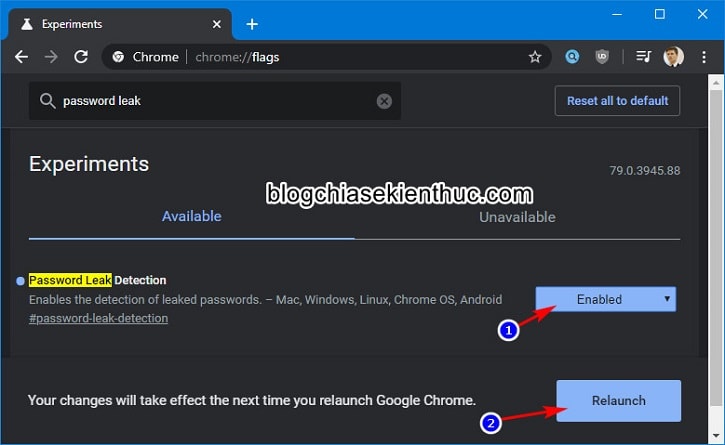Click the Experiments page heading
Screen dimensions: 725x445
click(x=89, y=164)
